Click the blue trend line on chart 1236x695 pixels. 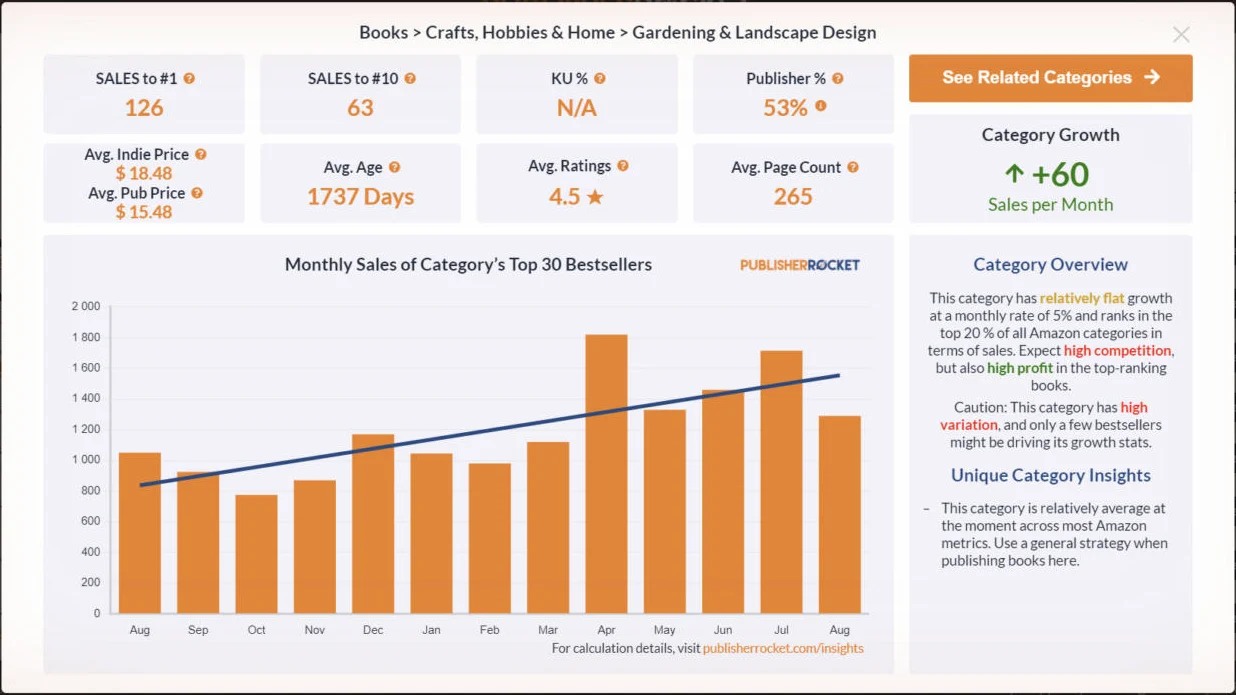pos(490,430)
